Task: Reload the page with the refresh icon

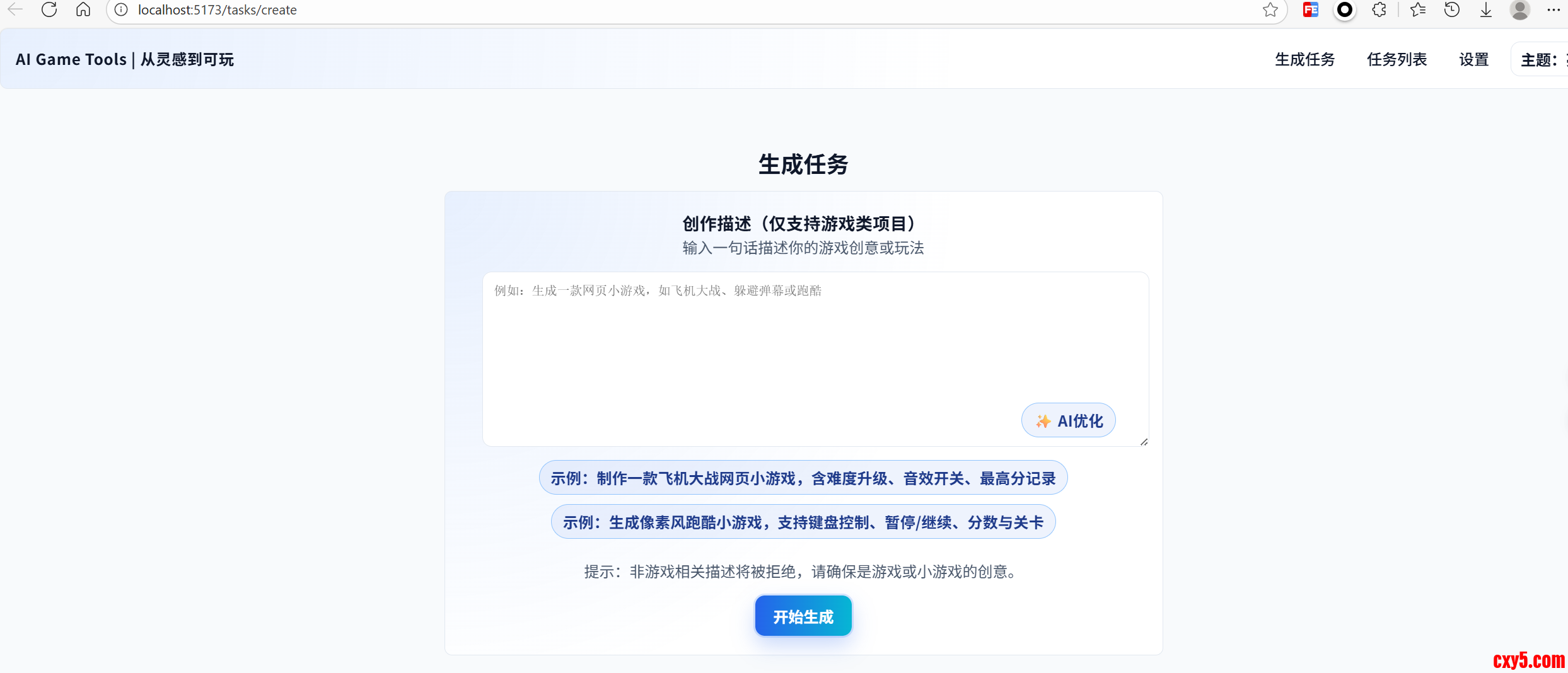Action: (49, 9)
